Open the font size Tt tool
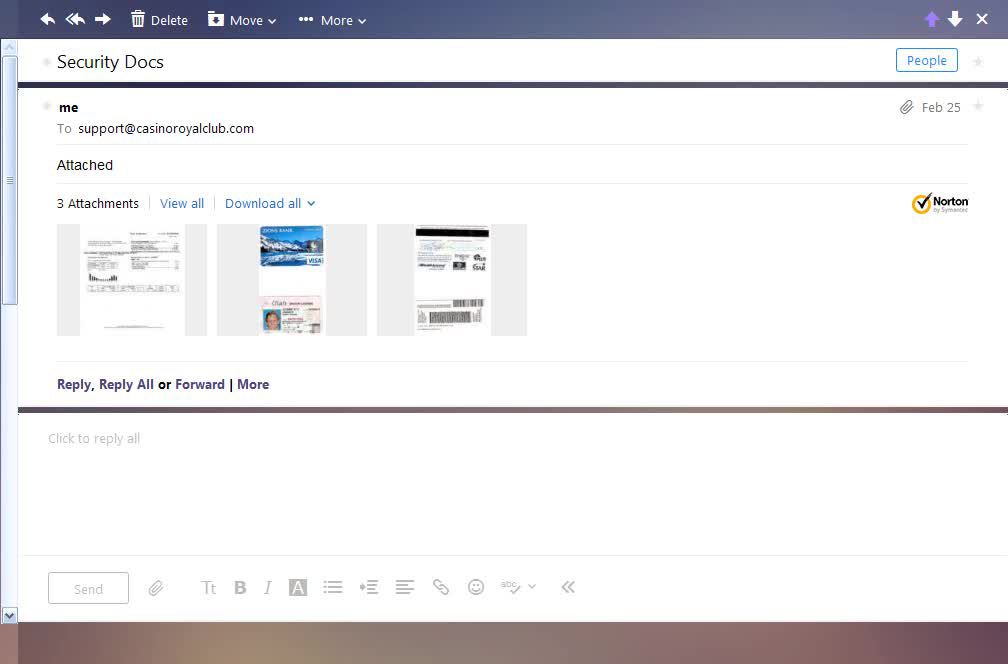 [208, 588]
